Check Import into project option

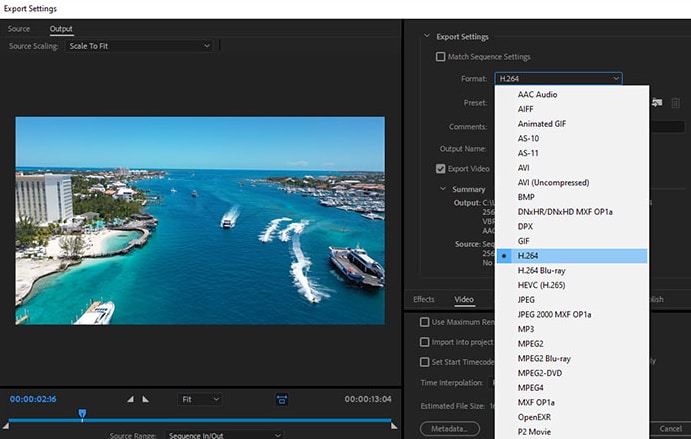pos(424,342)
